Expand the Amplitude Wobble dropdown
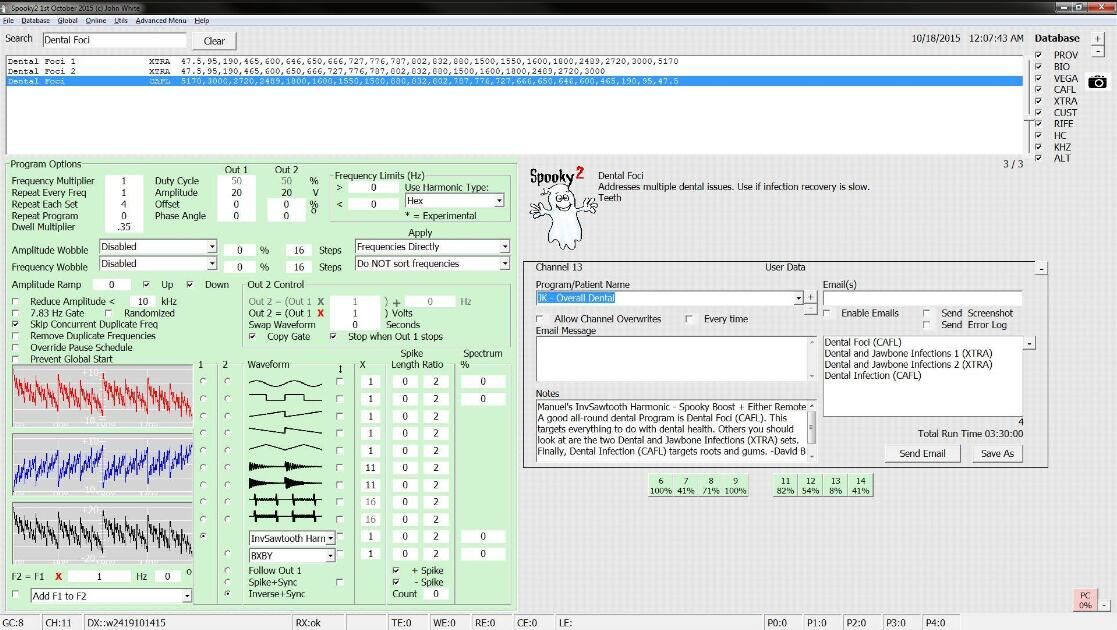Screen dimensions: 1117x630 211,247
